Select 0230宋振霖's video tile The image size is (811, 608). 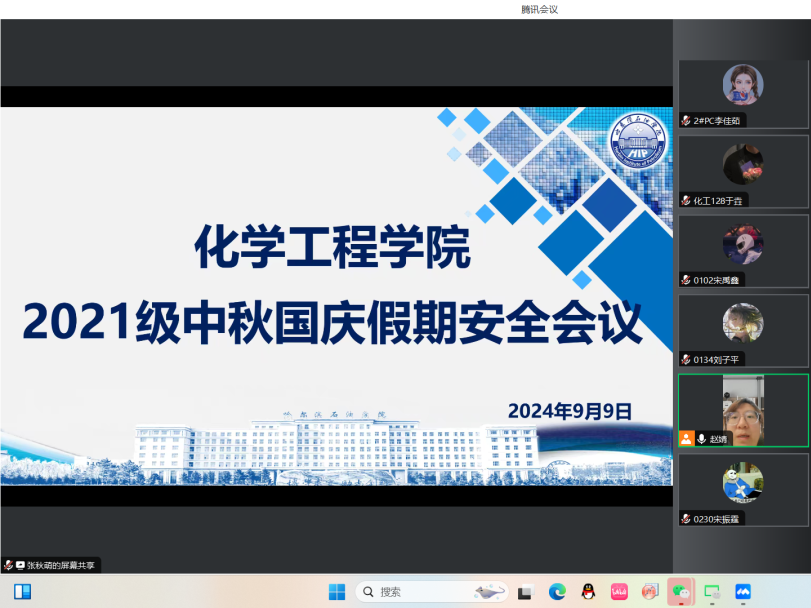pyautogui.click(x=743, y=490)
